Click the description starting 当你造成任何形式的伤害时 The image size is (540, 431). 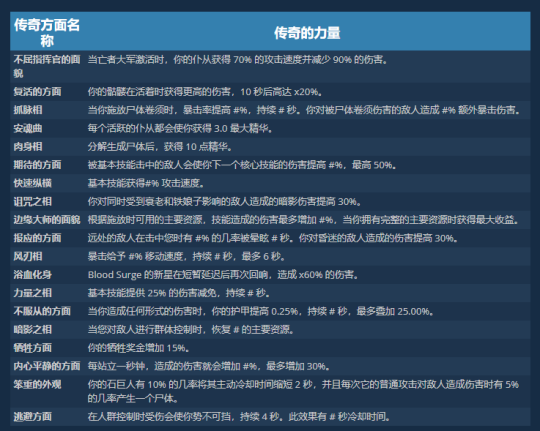coord(261,311)
